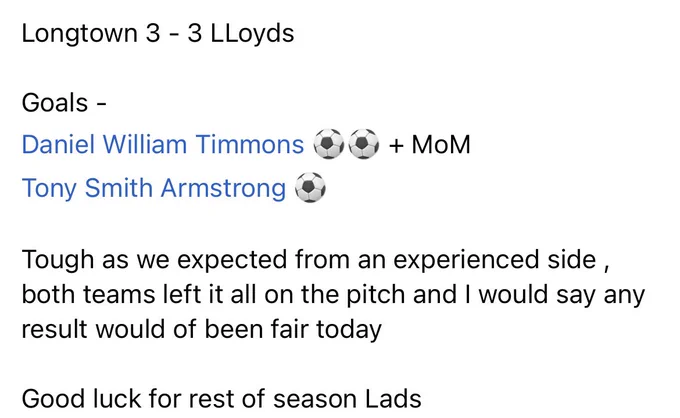Click soccer ball emoji after Armstrong
The height and width of the screenshot is (418, 680).
[x=310, y=187]
